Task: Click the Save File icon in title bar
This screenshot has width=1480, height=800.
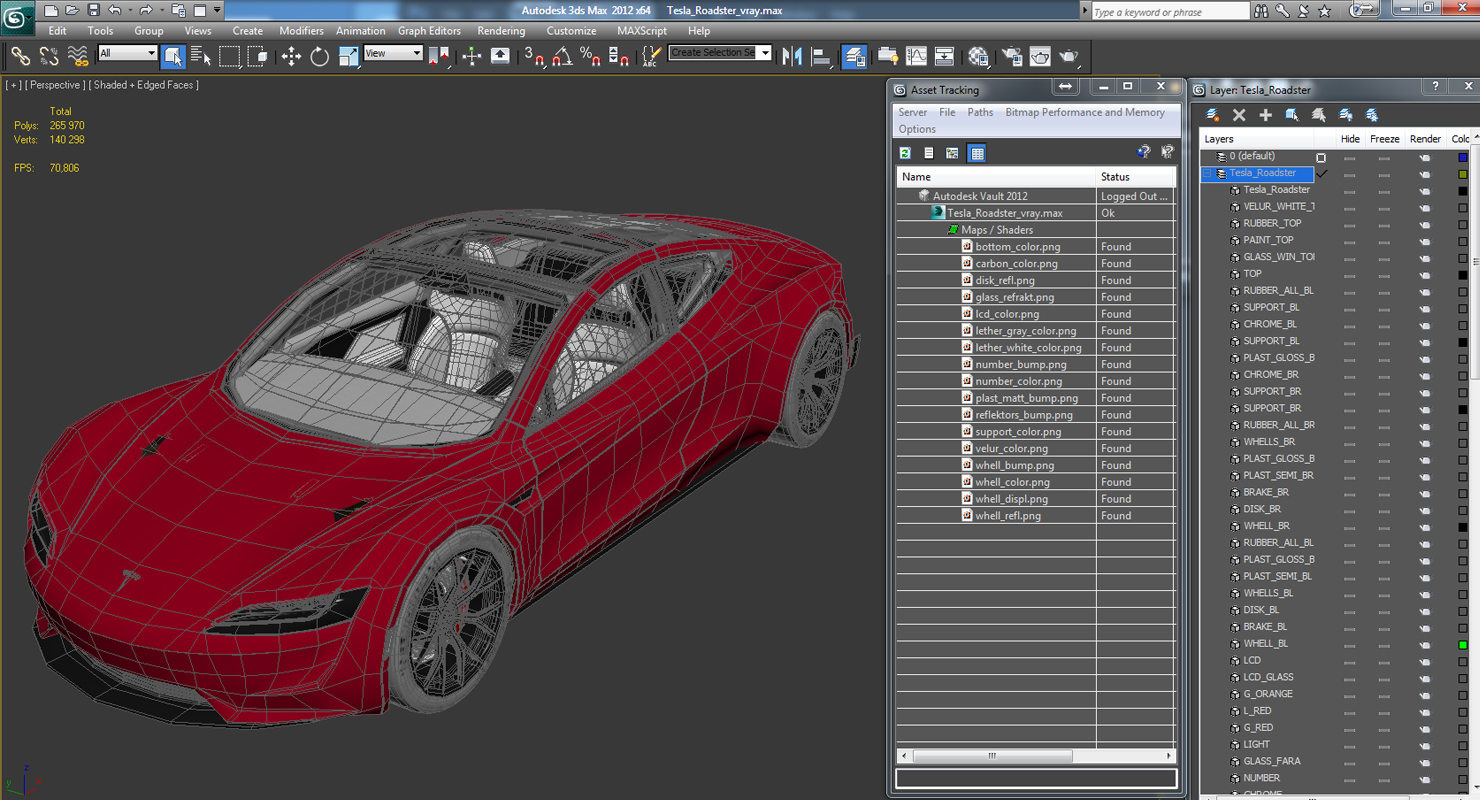Action: click(x=93, y=10)
